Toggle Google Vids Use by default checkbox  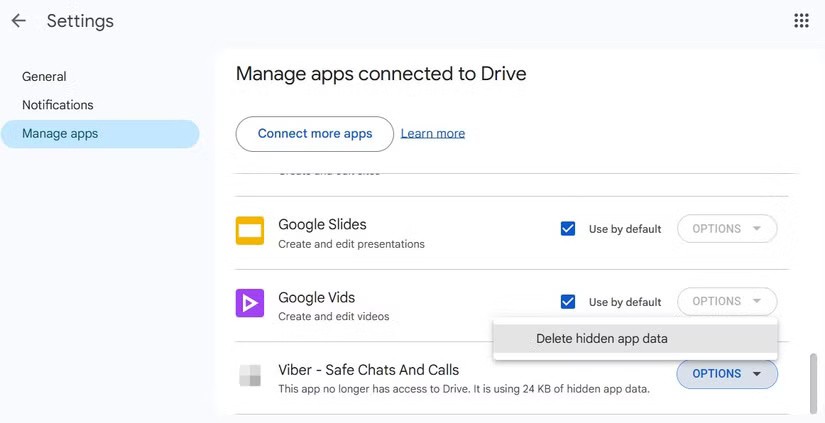568,301
